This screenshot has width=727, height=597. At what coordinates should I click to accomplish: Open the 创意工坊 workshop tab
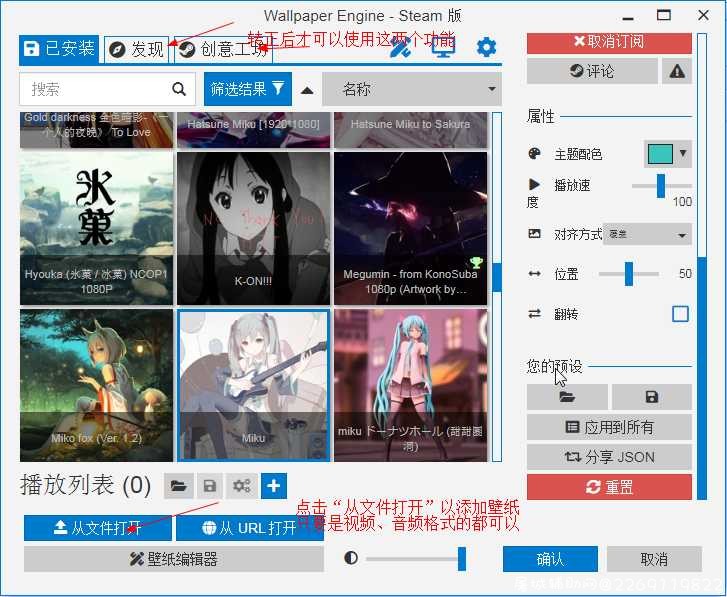point(224,49)
